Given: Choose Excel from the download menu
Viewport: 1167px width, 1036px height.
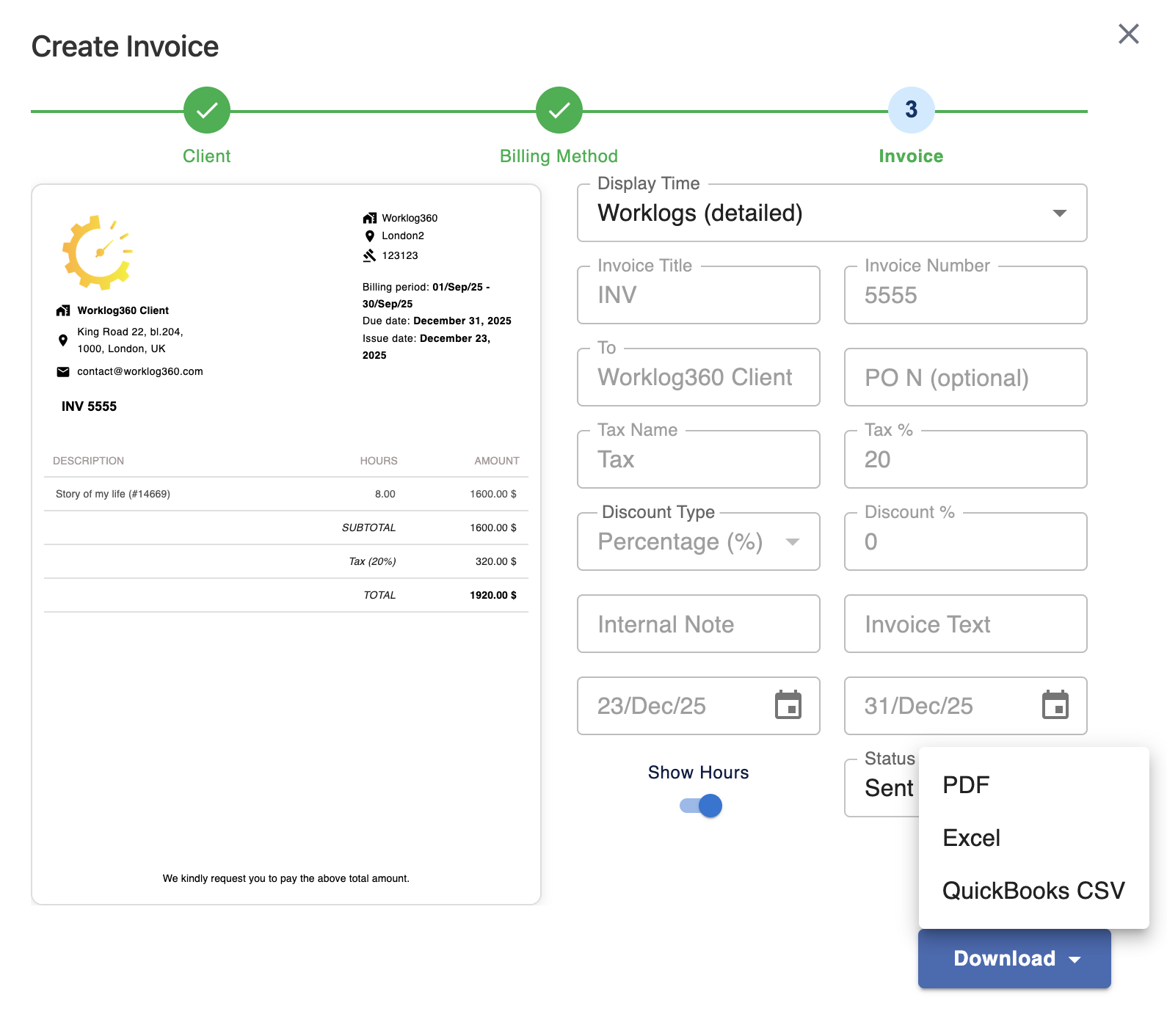Looking at the screenshot, I should tap(1033, 838).
